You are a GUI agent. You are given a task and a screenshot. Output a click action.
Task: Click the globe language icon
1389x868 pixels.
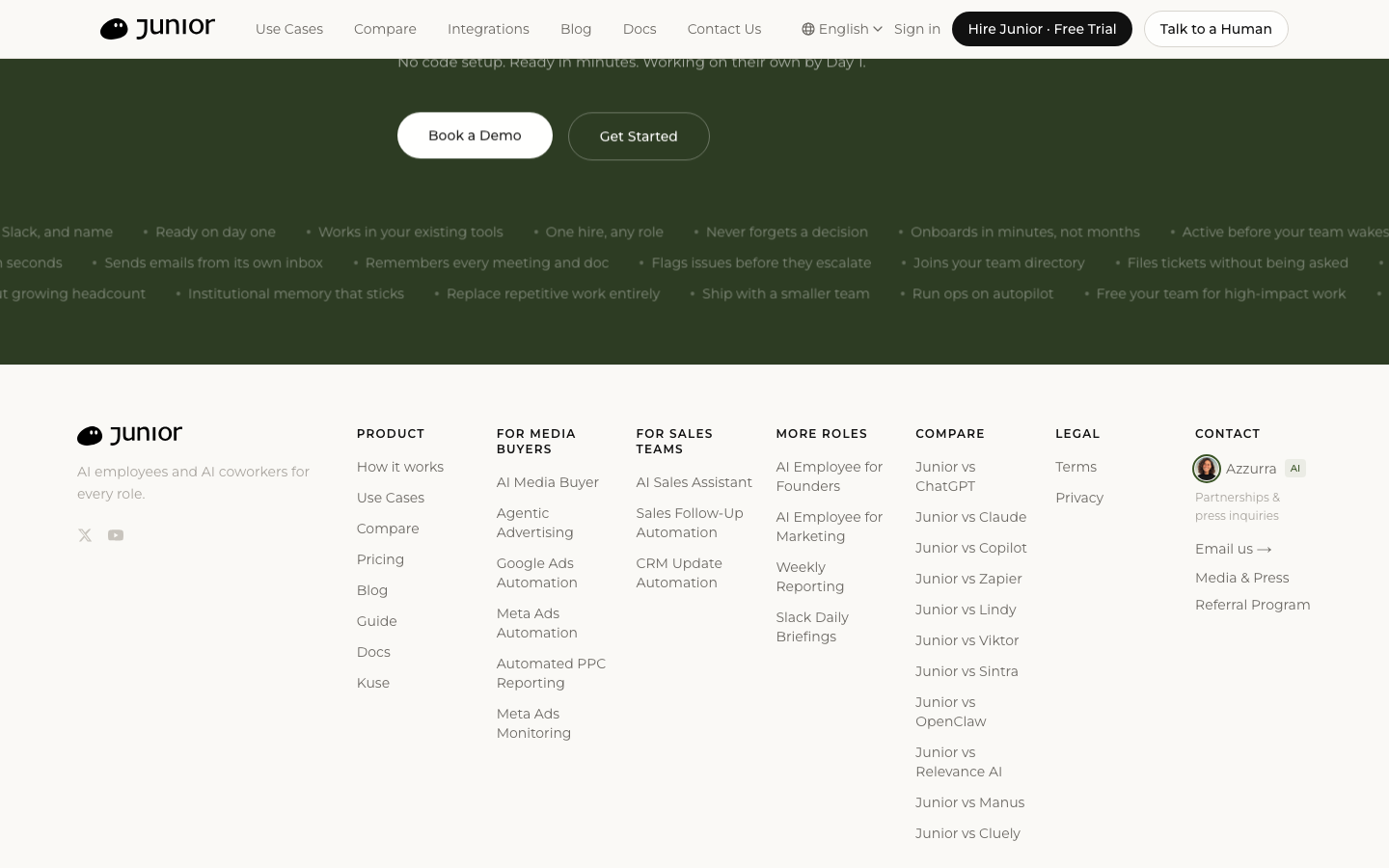pyautogui.click(x=808, y=29)
